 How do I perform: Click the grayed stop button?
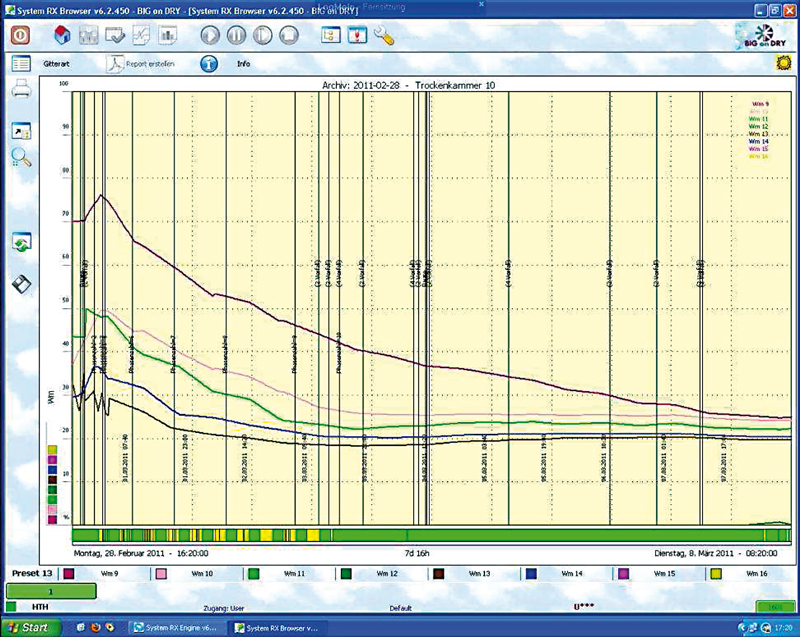(x=289, y=35)
